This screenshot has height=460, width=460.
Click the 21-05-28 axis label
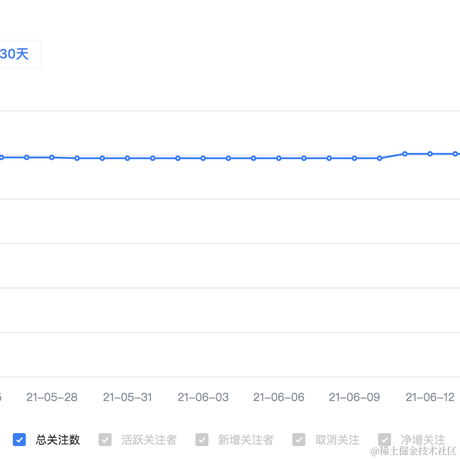point(52,397)
